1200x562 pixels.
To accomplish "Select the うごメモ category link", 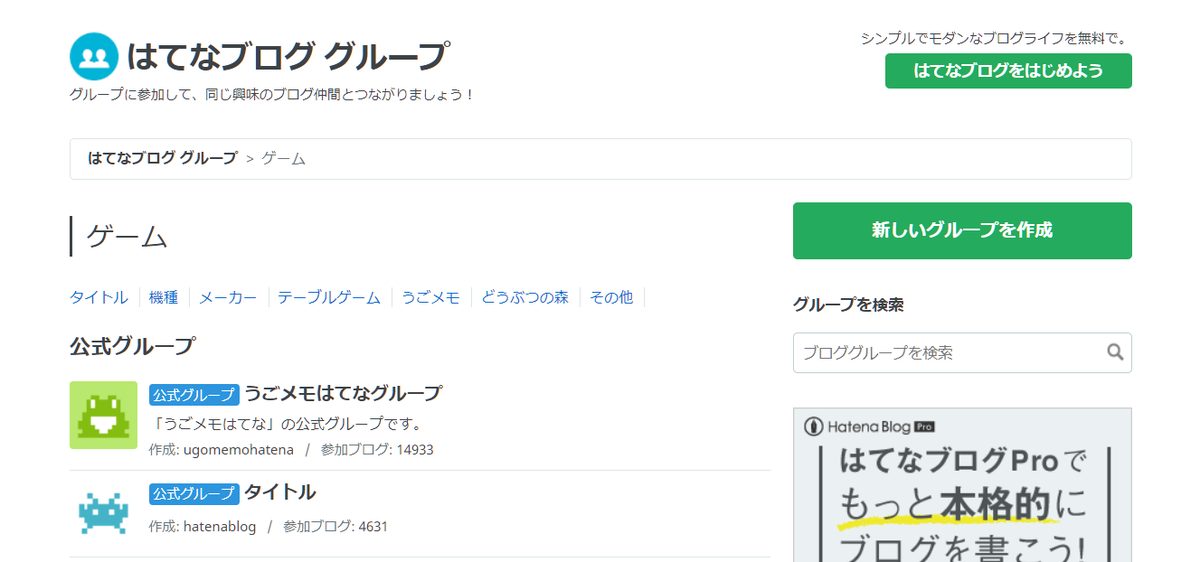I will point(431,297).
